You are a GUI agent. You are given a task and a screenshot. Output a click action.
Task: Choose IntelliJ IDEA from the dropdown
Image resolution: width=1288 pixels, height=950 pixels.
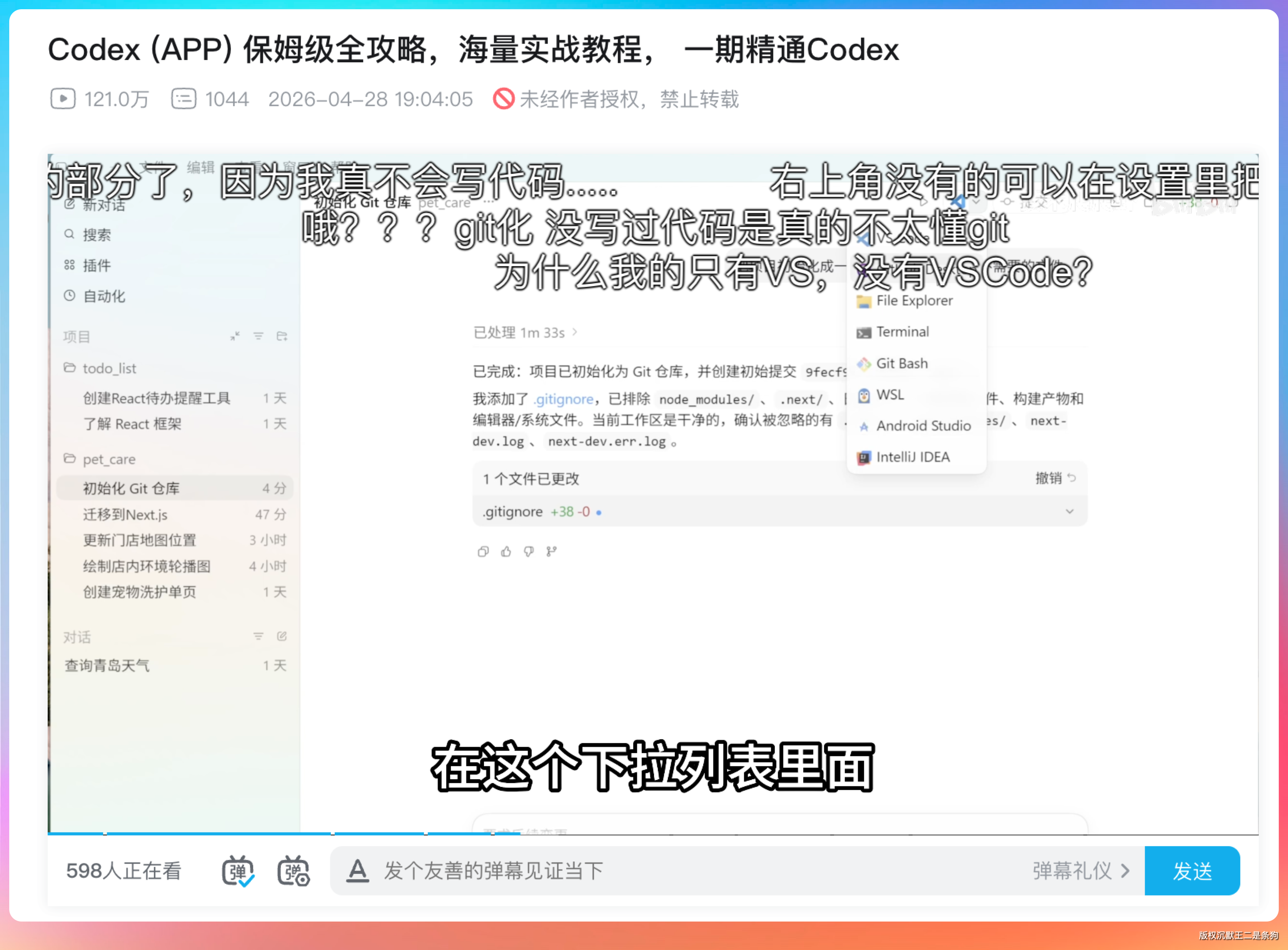916,457
